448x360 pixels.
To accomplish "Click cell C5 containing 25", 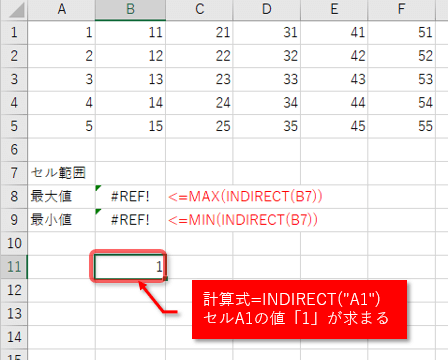I will pyautogui.click(x=199, y=126).
